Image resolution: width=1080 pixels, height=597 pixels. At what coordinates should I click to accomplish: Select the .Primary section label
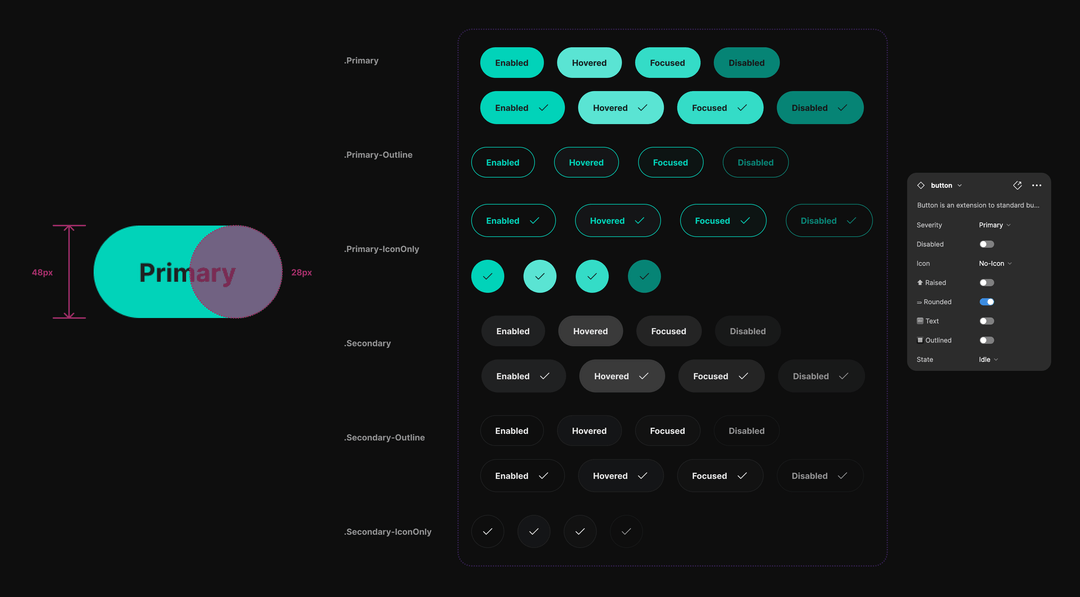362,61
